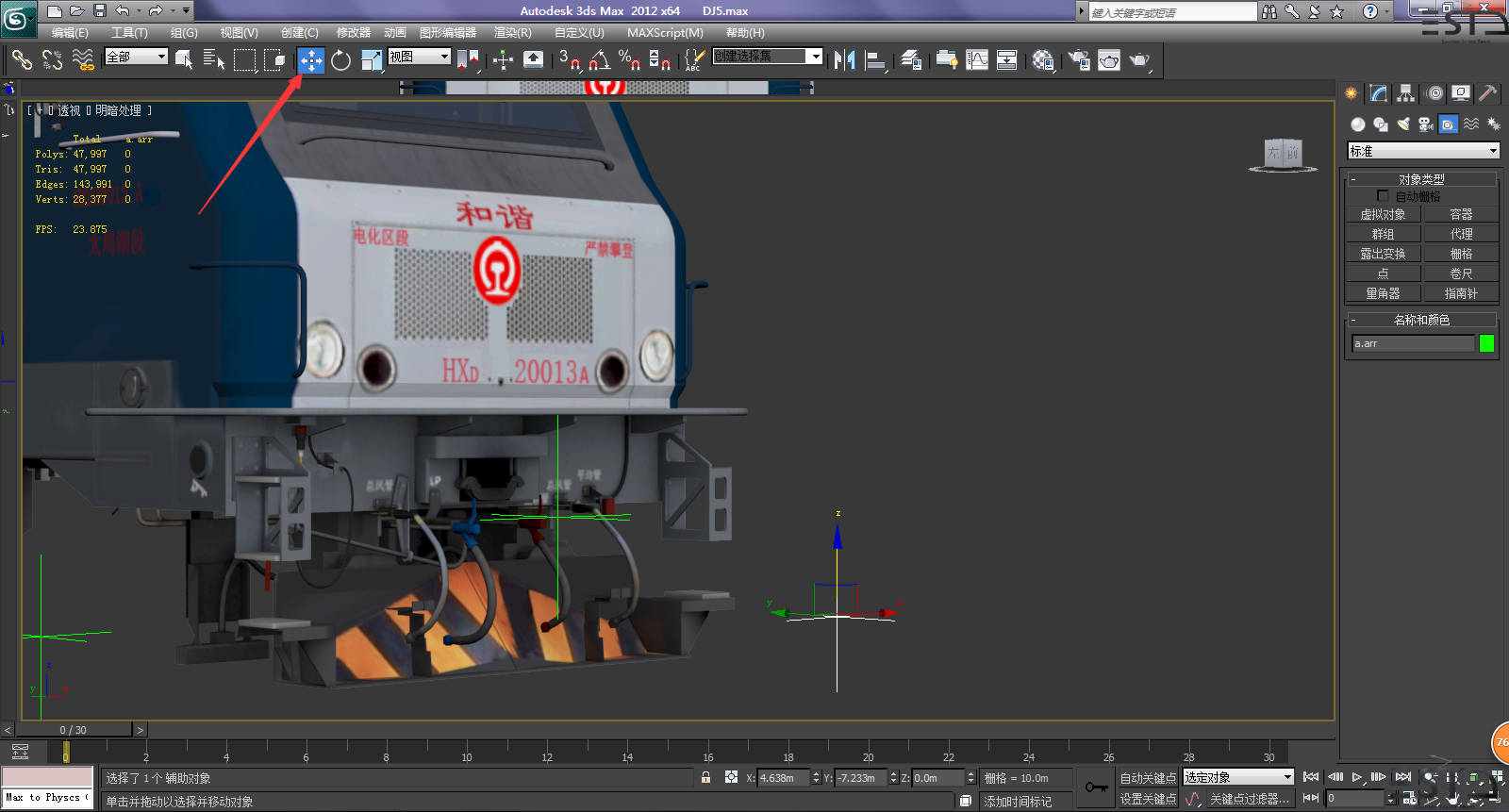This screenshot has height=812, width=1509.
Task: Activate the Select Object tool
Action: (185, 60)
